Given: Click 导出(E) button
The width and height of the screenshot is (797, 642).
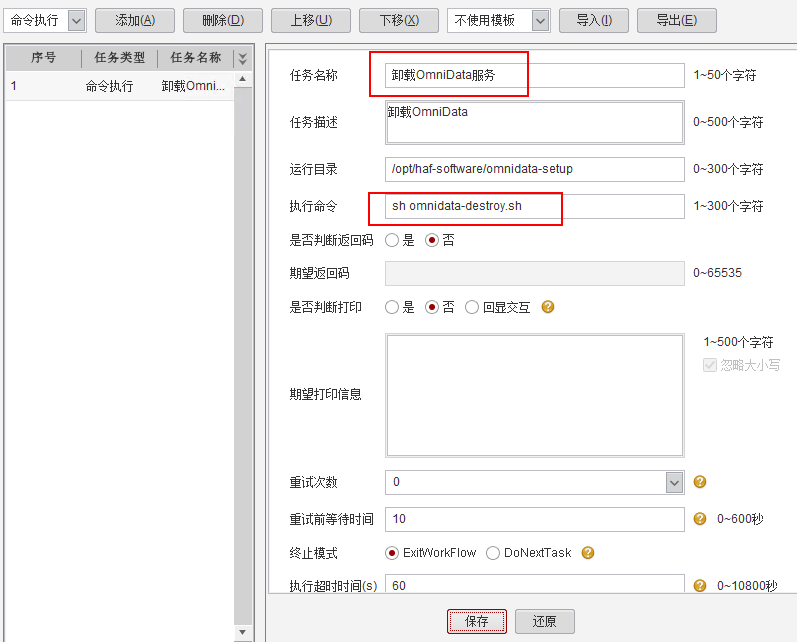Looking at the screenshot, I should pos(677,20).
